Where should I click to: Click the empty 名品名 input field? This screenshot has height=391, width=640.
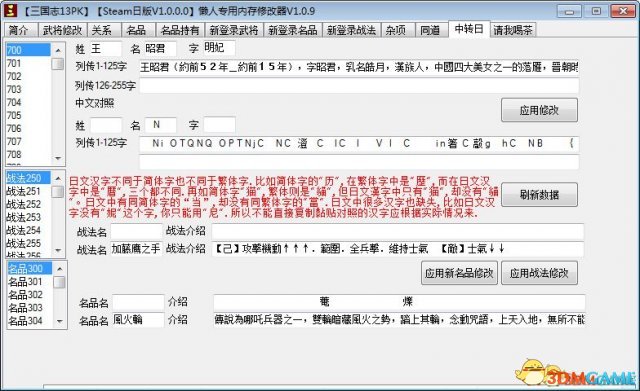coord(138,302)
